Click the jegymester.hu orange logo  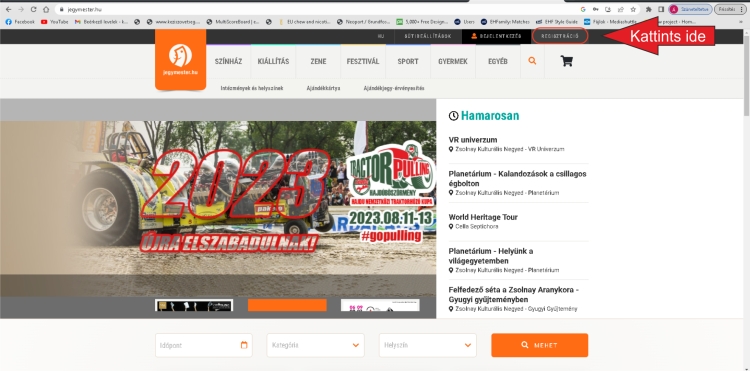(180, 59)
